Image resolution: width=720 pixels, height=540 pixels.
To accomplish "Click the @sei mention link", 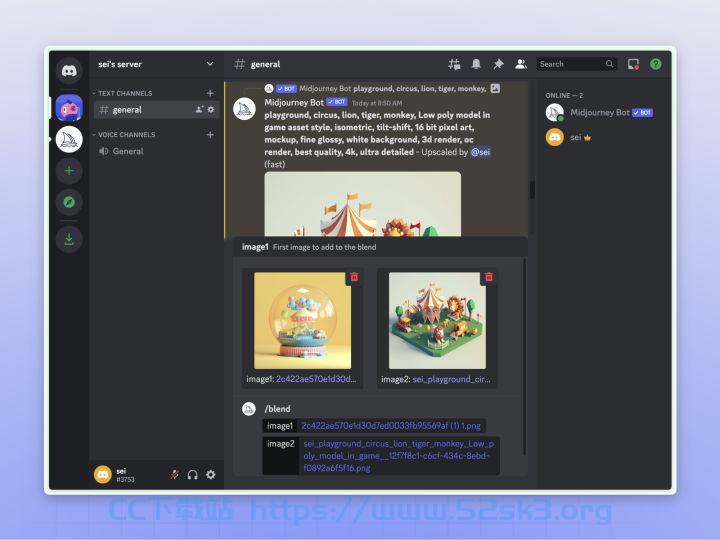I will tap(481, 152).
